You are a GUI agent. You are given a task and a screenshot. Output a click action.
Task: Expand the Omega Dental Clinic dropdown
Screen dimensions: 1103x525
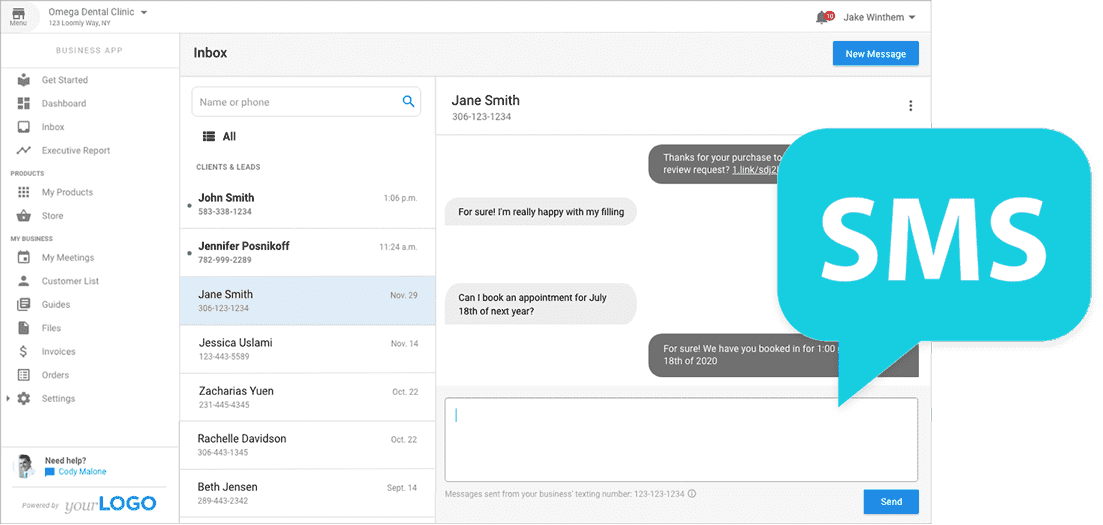click(x=144, y=12)
